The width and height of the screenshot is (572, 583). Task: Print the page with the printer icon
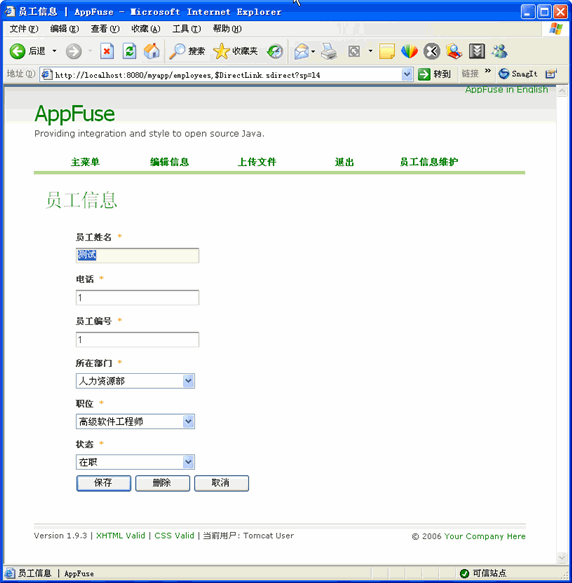[329, 51]
